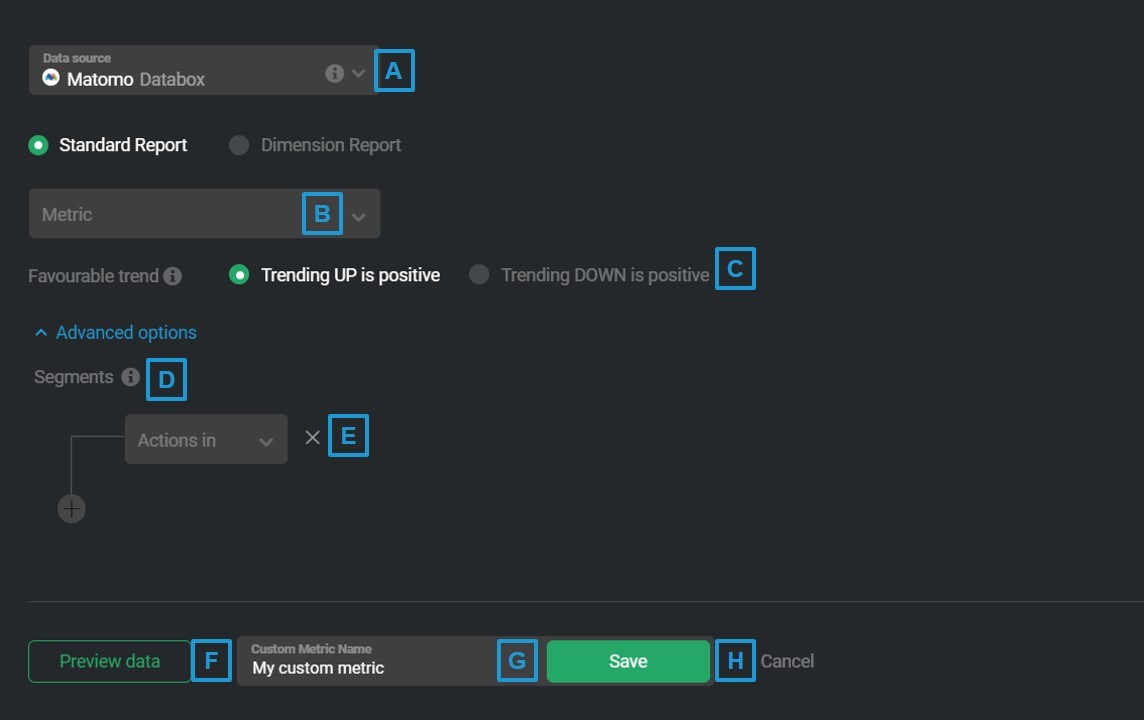Image resolution: width=1144 pixels, height=720 pixels.
Task: Select the Dimension Report radio button
Action: click(239, 144)
